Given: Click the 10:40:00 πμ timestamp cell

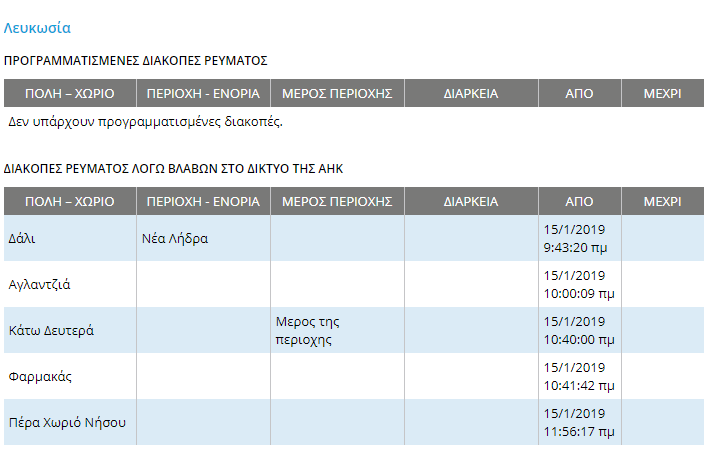Looking at the screenshot, I should coord(580,330).
